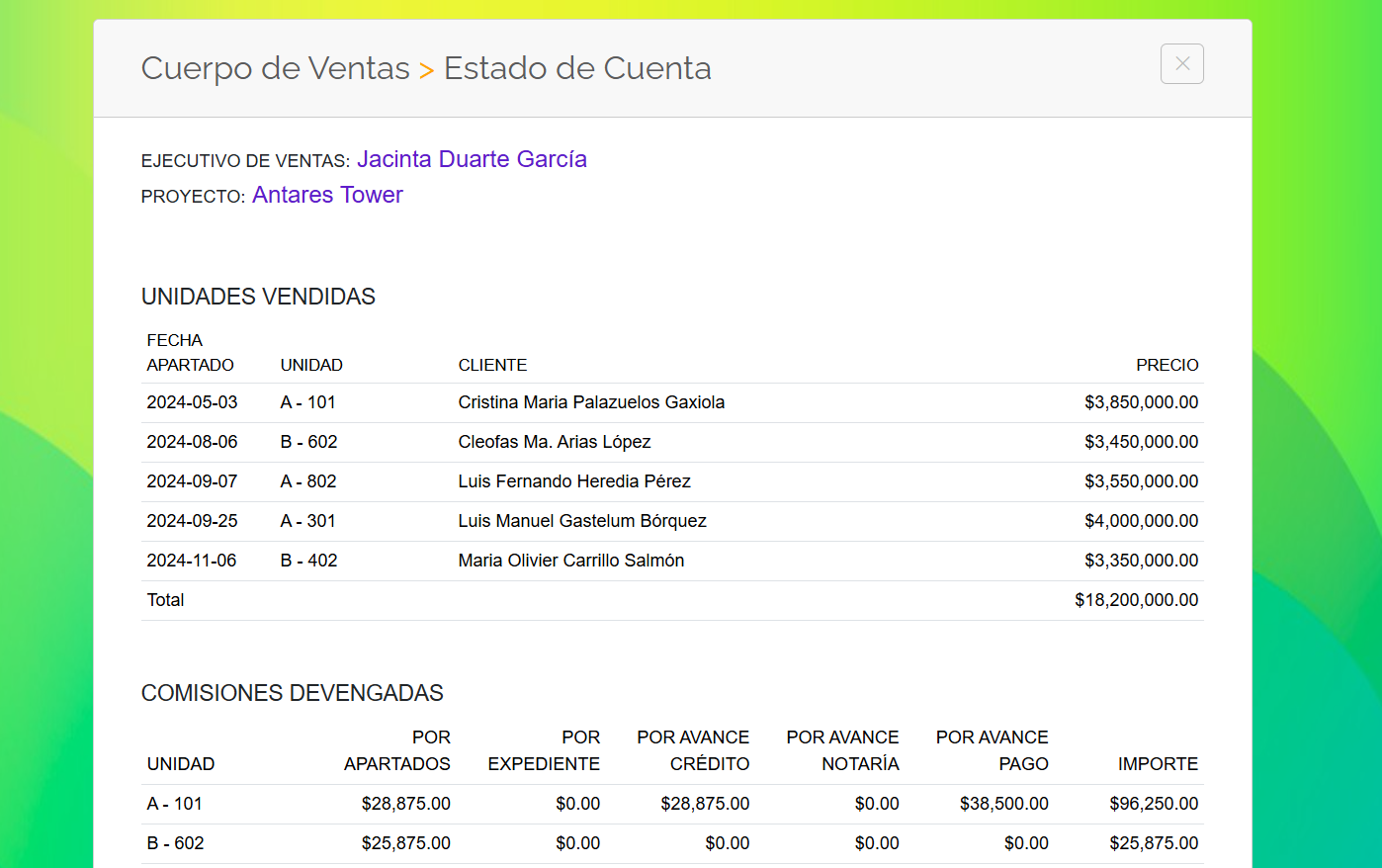Click the CLIENTE column header
The height and width of the screenshot is (868, 1382).
(x=492, y=365)
